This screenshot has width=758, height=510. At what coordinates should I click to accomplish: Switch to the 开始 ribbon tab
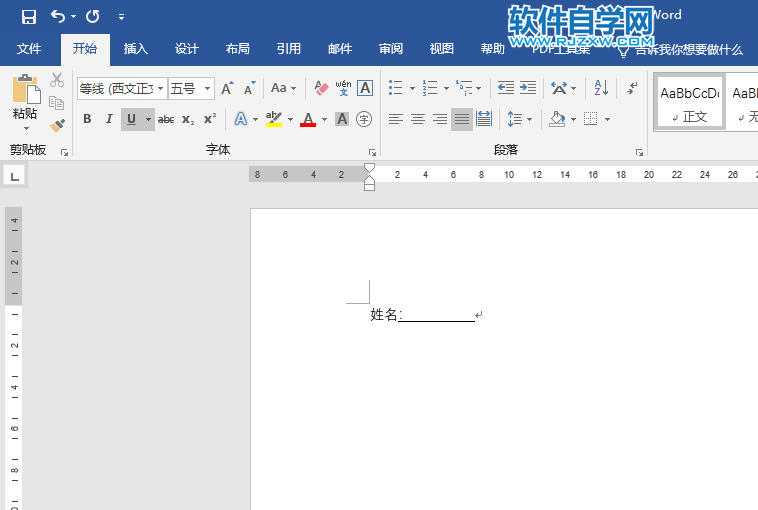tap(85, 49)
